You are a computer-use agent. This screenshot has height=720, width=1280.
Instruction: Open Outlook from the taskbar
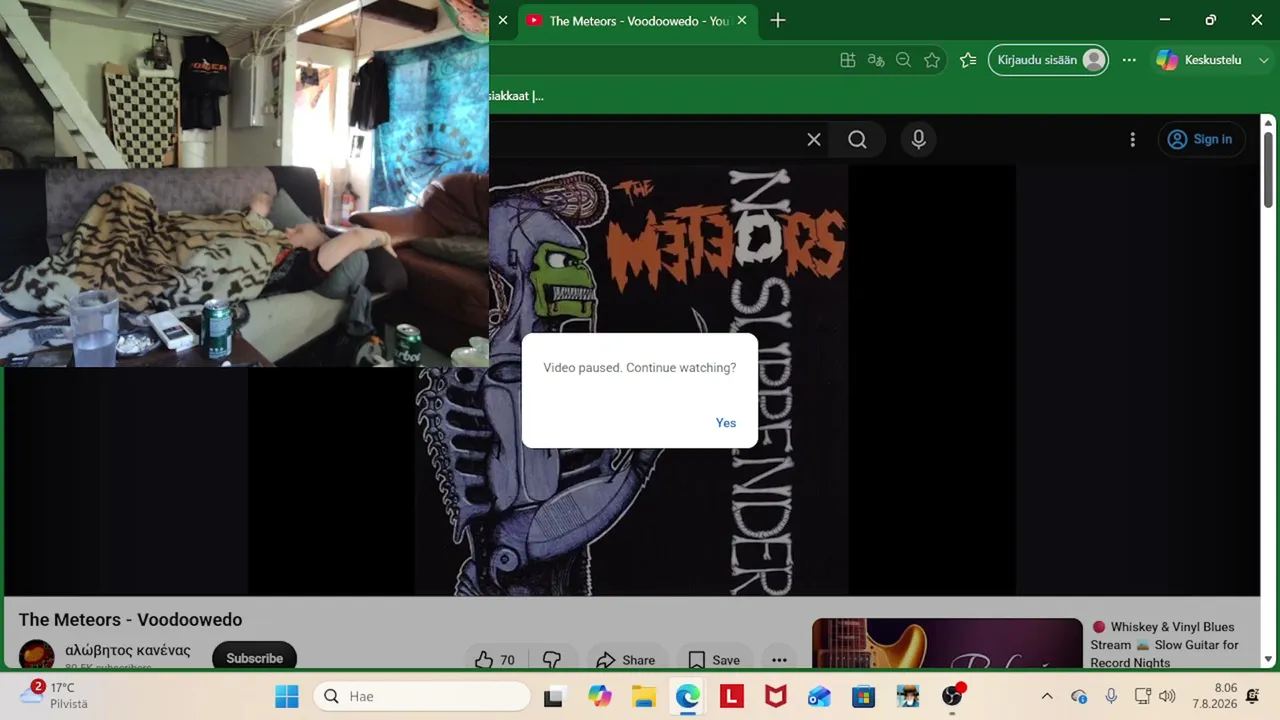click(820, 696)
